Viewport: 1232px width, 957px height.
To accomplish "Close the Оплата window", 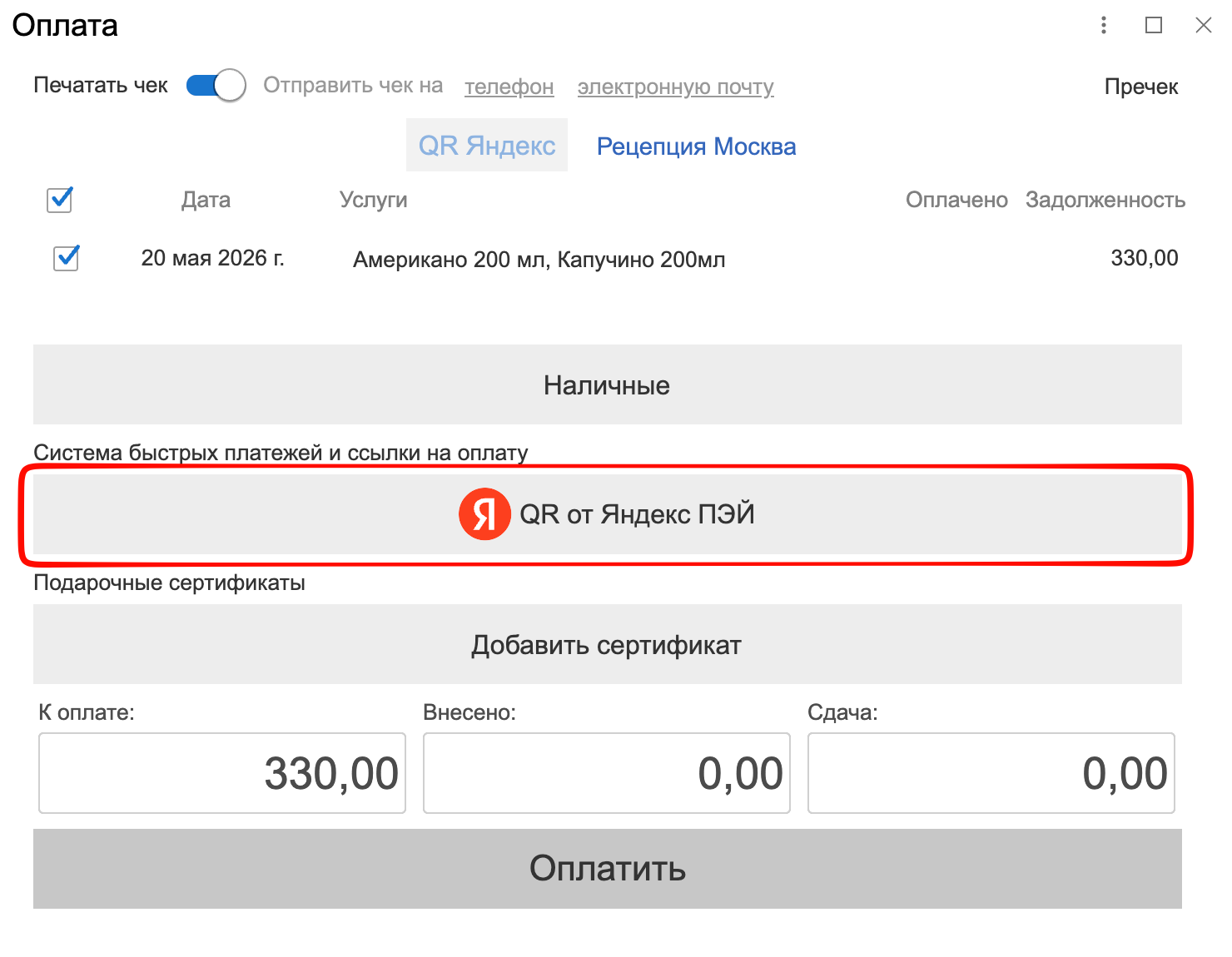I will tap(1204, 25).
